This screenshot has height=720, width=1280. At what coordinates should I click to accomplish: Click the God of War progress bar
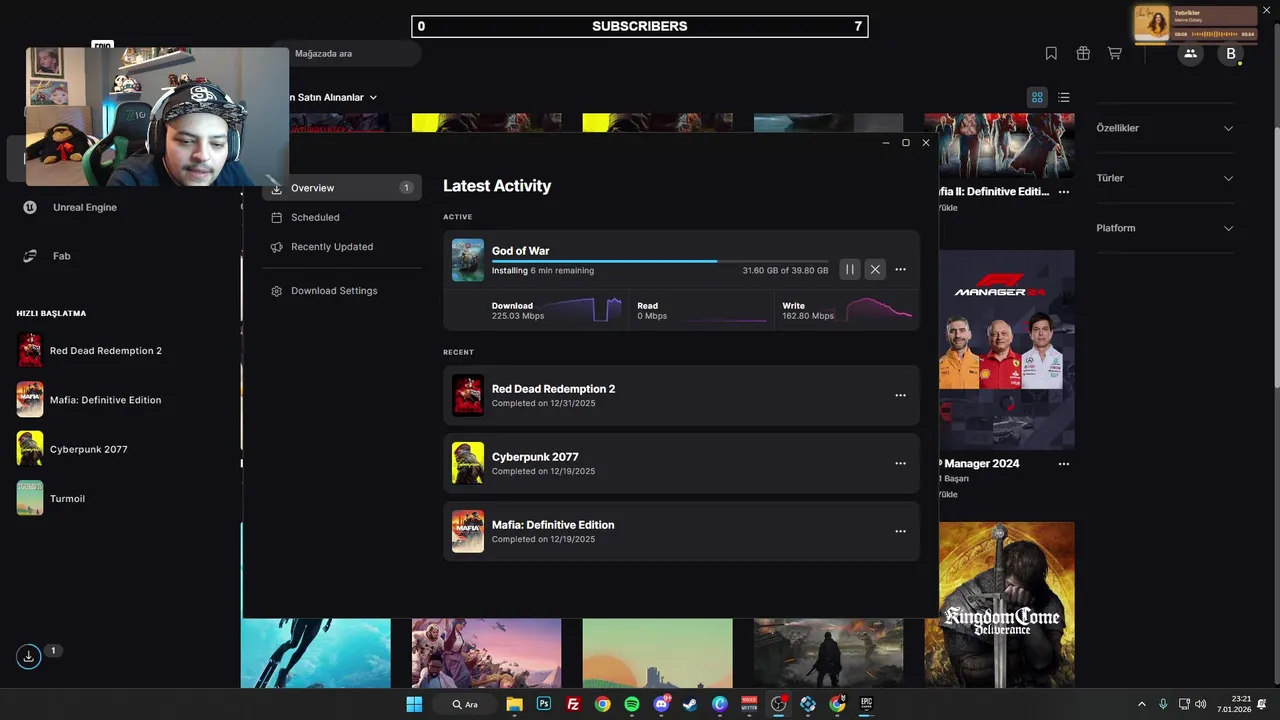point(660,261)
